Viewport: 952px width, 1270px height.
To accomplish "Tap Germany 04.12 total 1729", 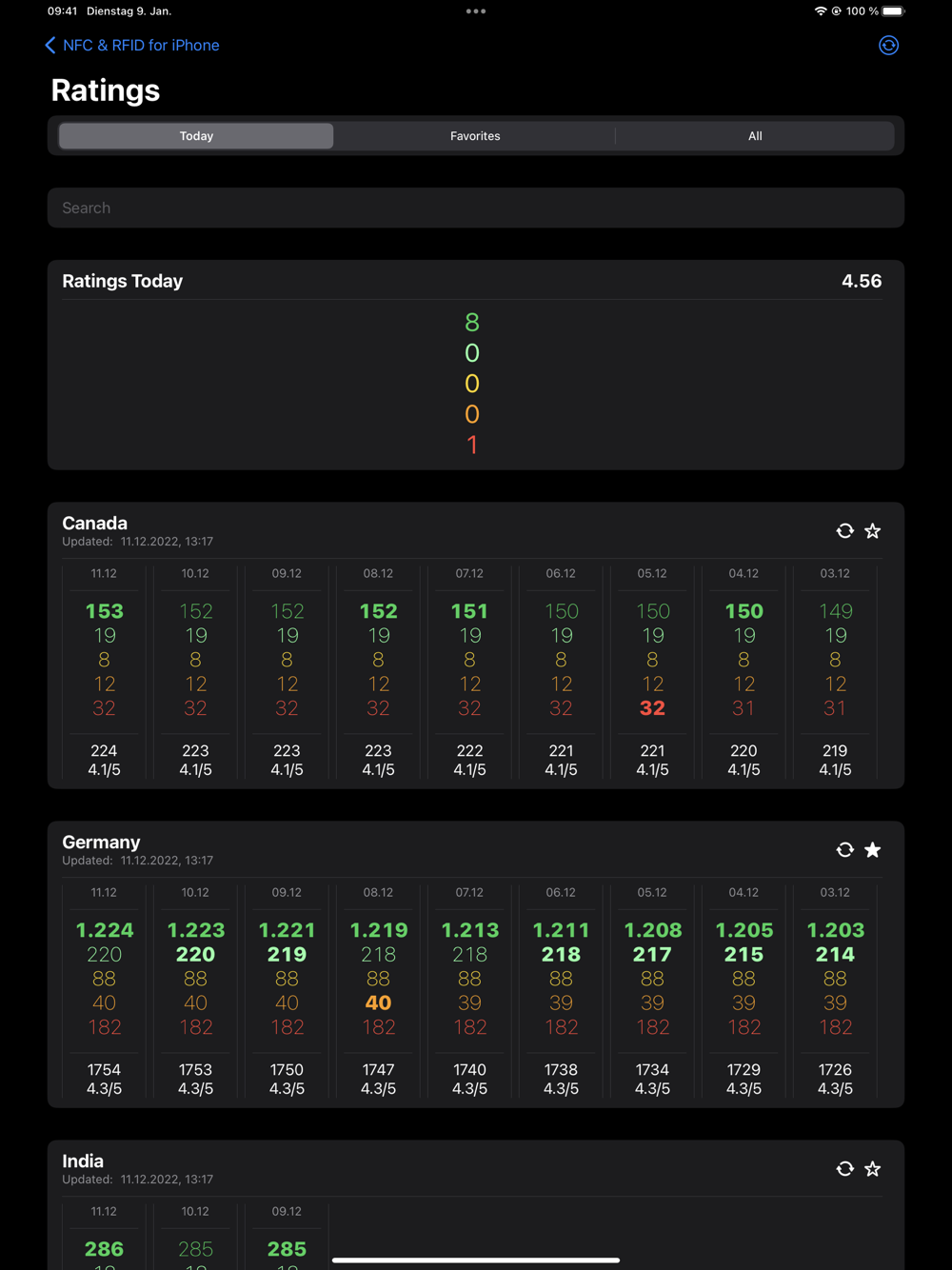I will pos(744,1069).
